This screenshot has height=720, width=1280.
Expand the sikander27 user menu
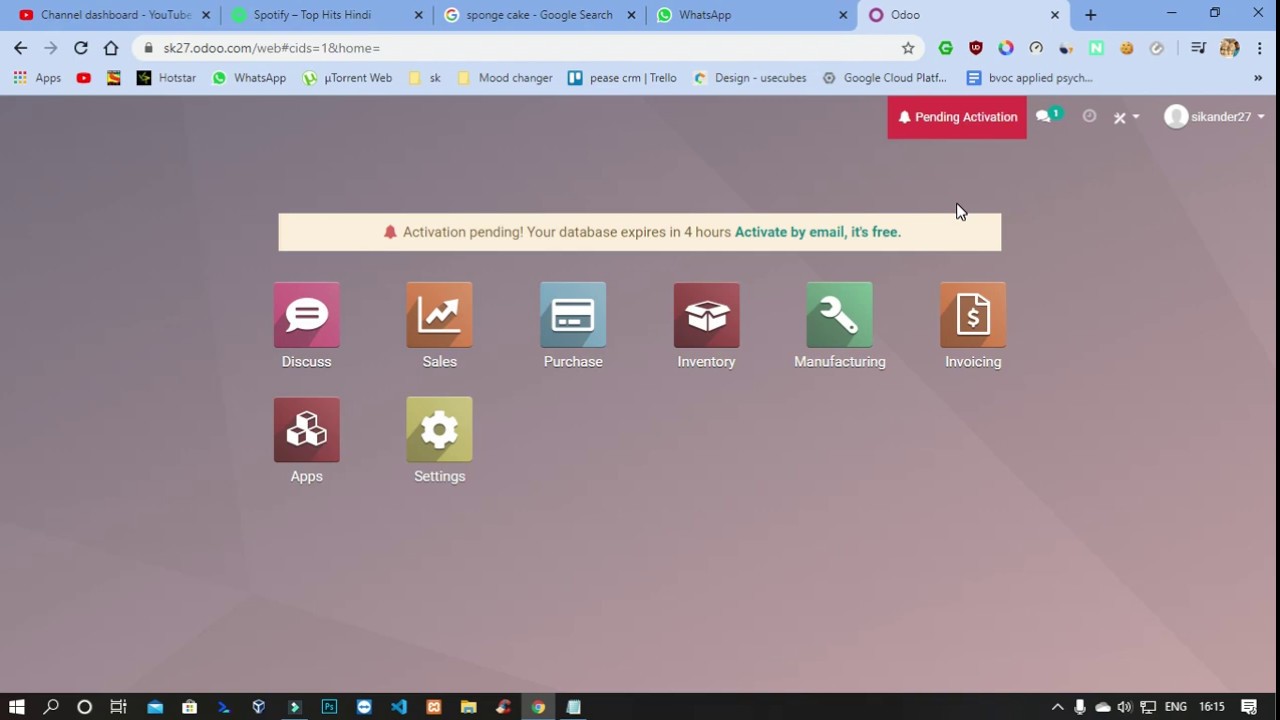coord(1214,117)
